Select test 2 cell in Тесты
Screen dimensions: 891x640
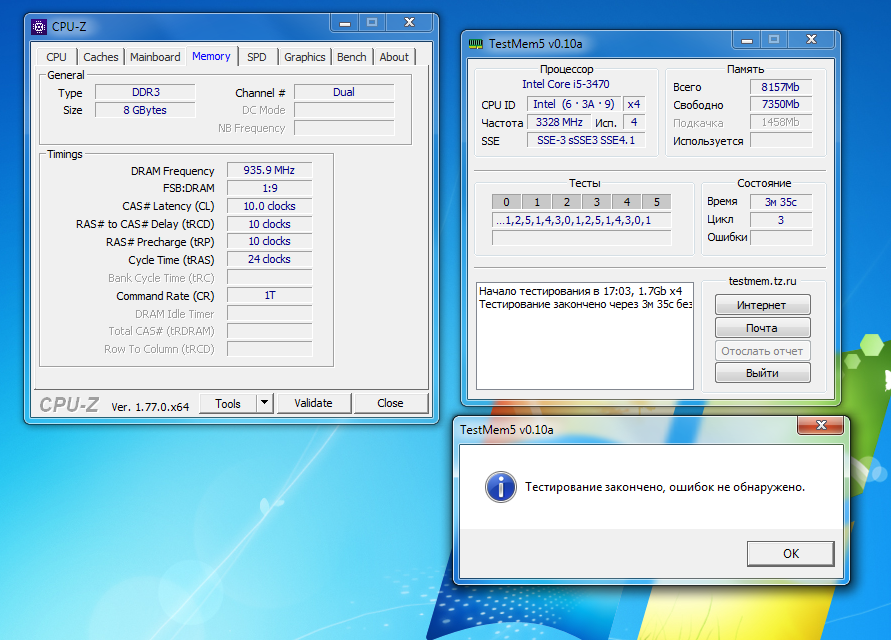(x=567, y=202)
